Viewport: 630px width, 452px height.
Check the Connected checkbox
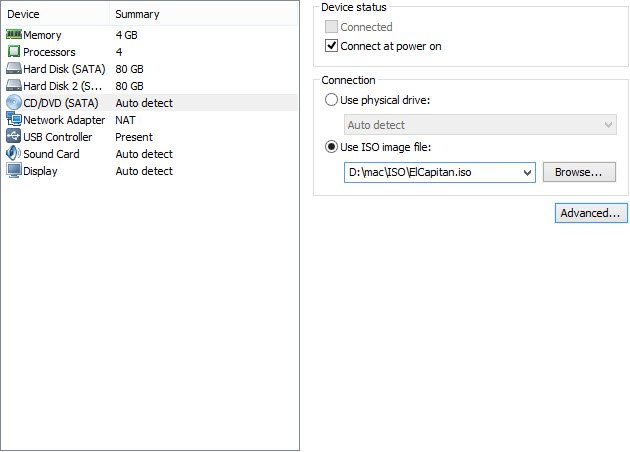coord(331,27)
